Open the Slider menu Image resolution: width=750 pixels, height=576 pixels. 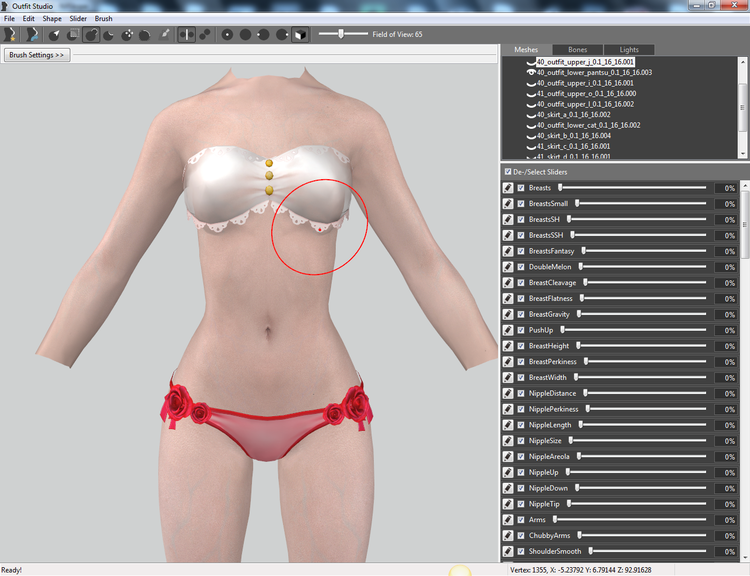78,19
